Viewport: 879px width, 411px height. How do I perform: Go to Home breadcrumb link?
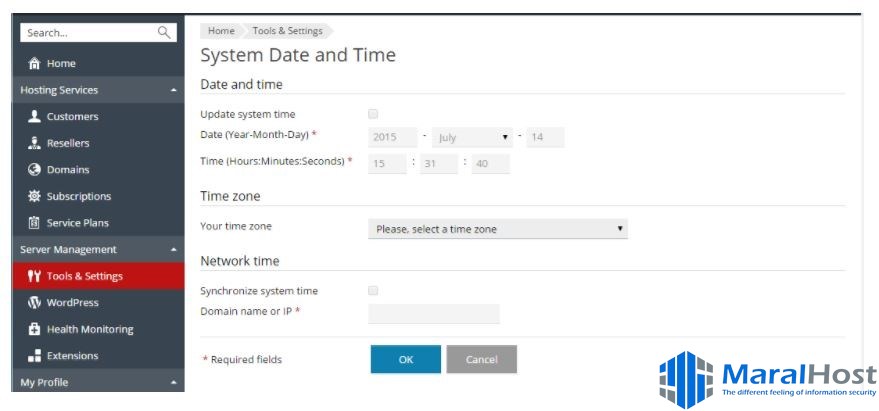point(221,31)
